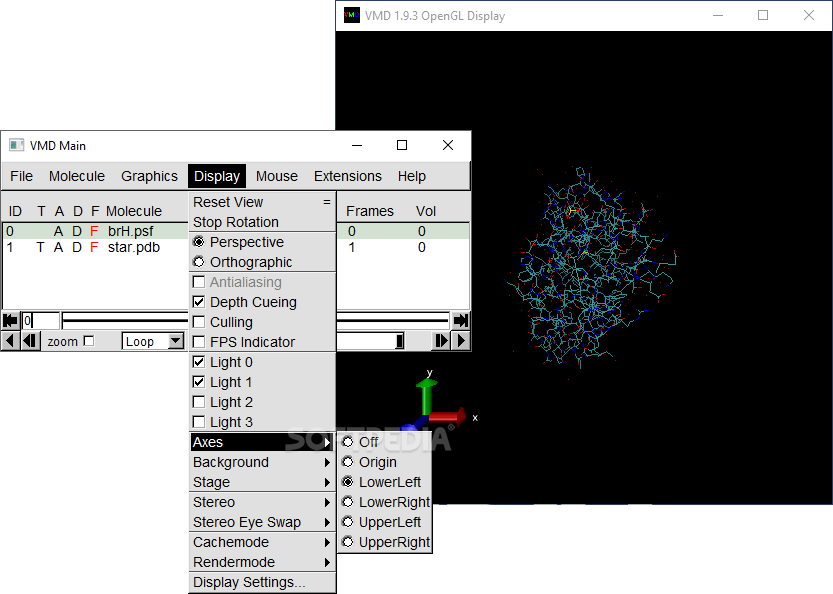The width and height of the screenshot is (833, 594).
Task: Toggle Active flag A for star.pdb
Action: pos(58,247)
